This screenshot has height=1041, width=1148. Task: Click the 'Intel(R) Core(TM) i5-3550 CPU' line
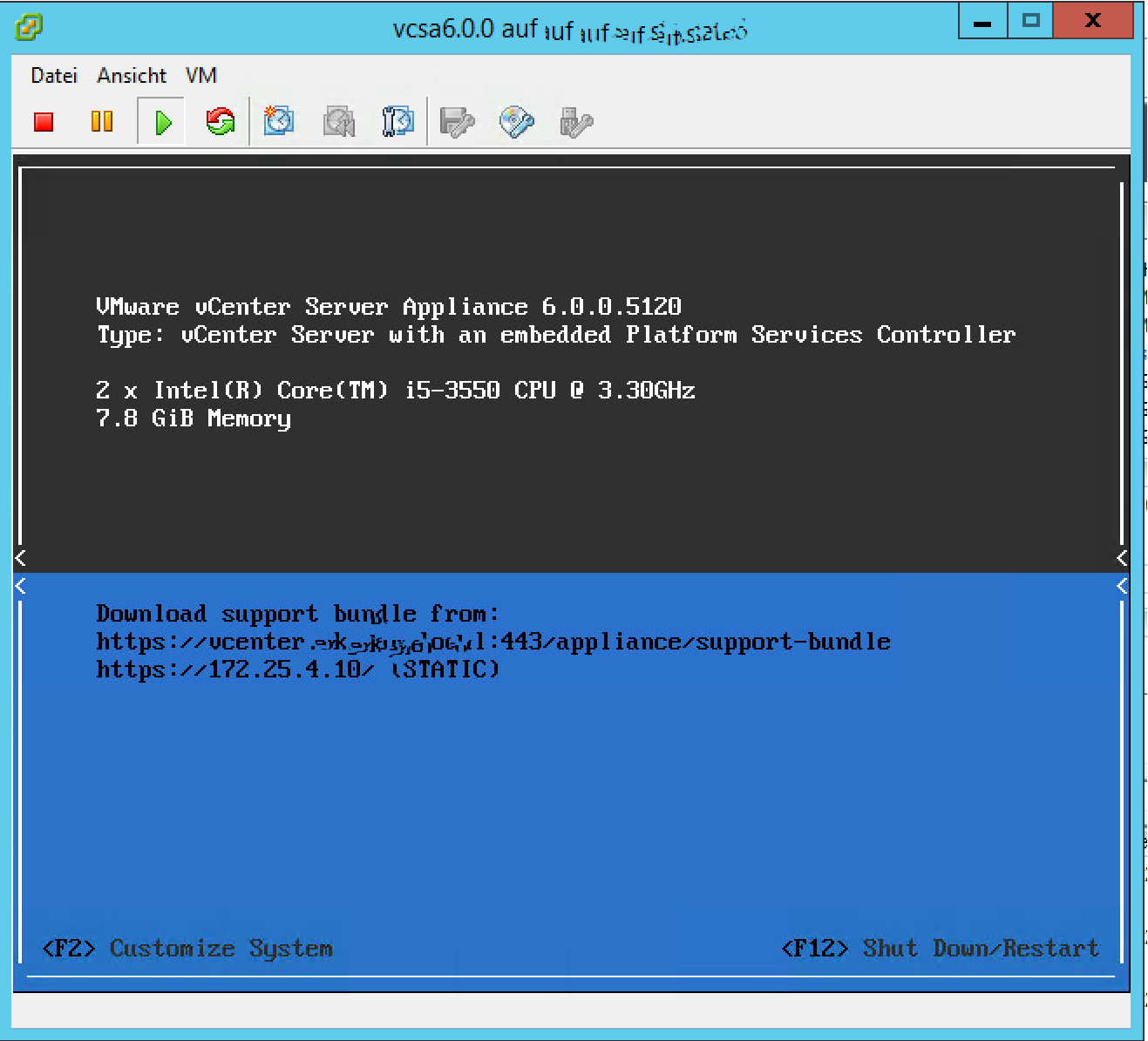point(396,391)
